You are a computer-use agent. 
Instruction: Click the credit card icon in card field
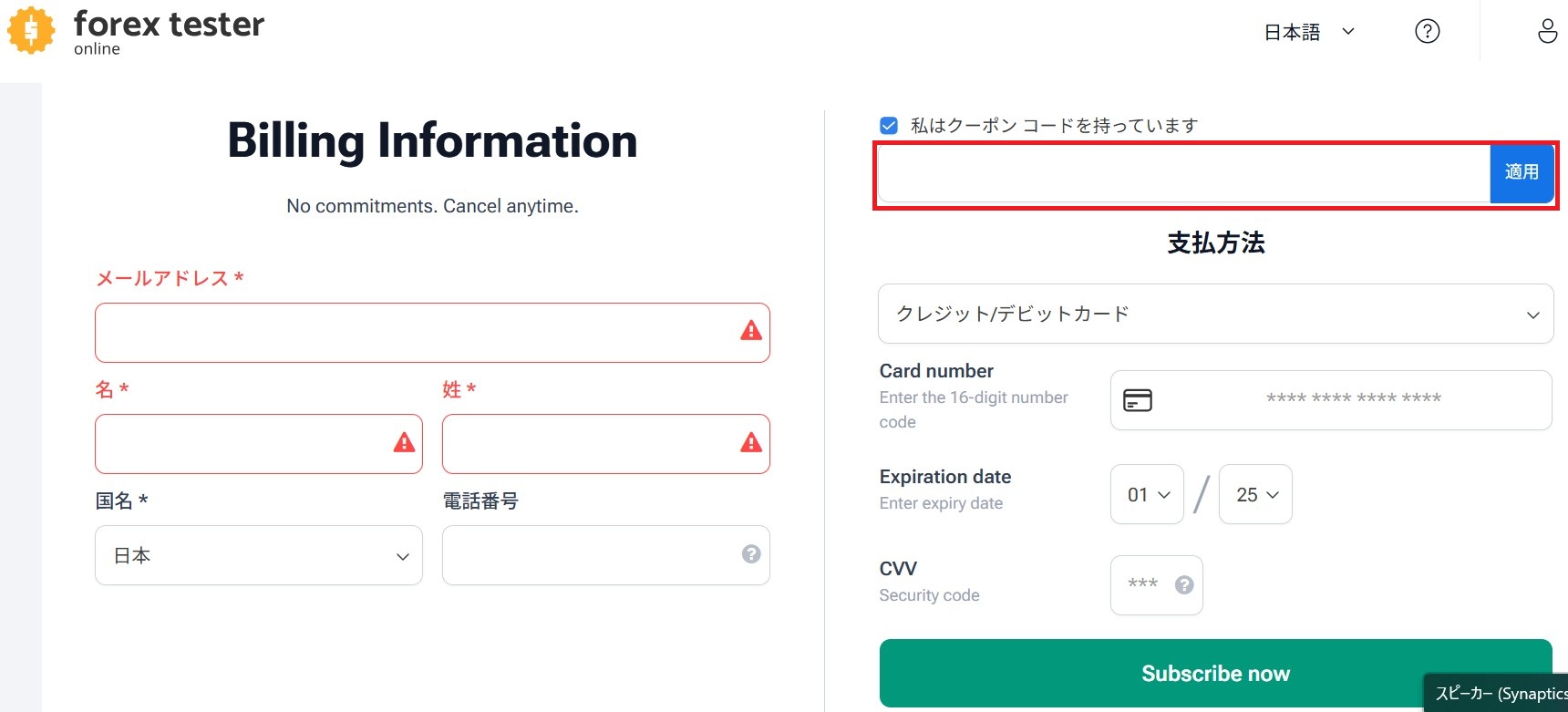coord(1137,400)
